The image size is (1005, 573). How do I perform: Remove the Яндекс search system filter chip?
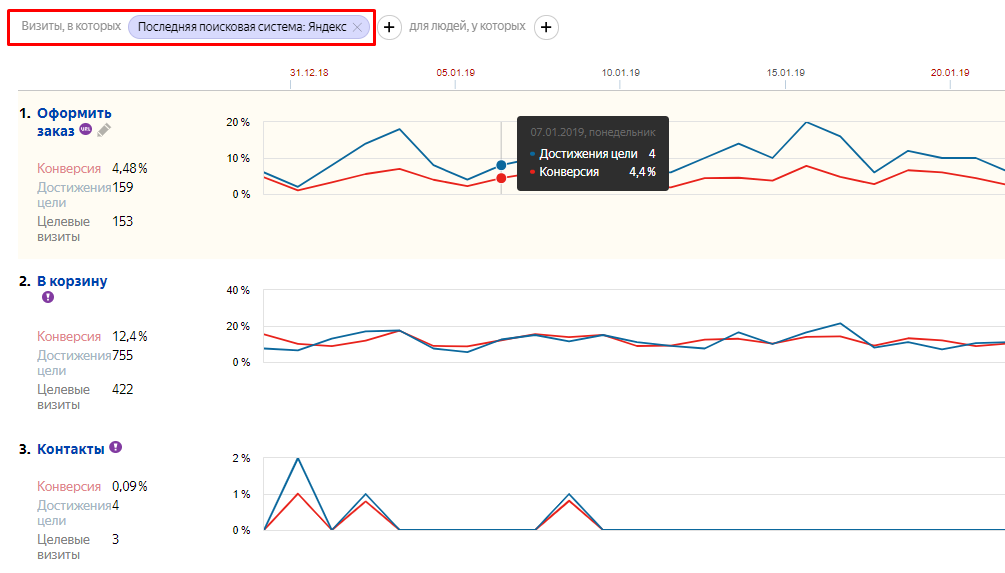(x=357, y=27)
